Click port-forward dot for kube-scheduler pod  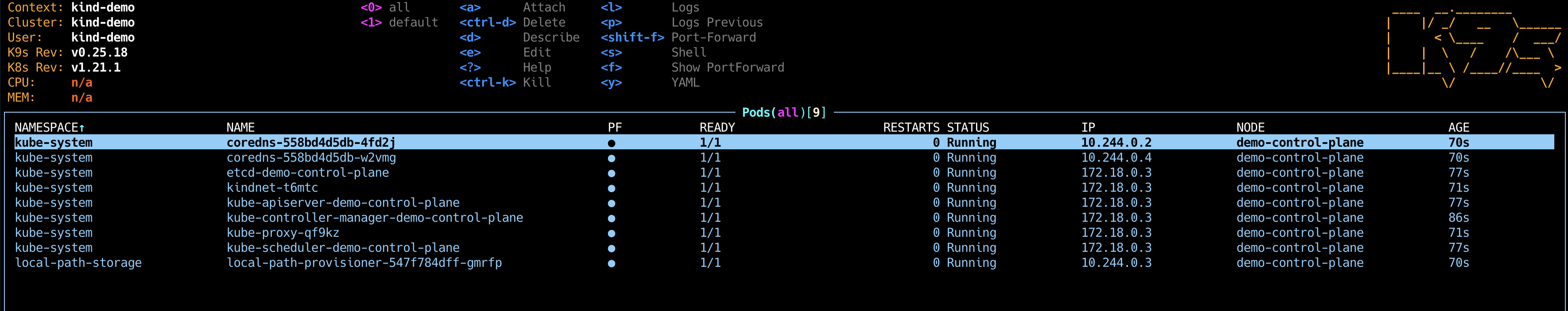611,248
